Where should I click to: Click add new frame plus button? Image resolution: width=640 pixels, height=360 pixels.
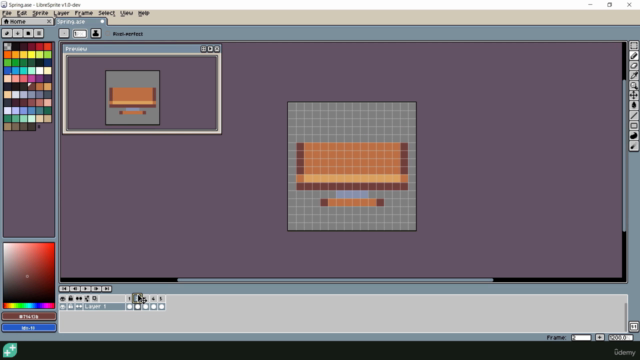(x=600, y=338)
